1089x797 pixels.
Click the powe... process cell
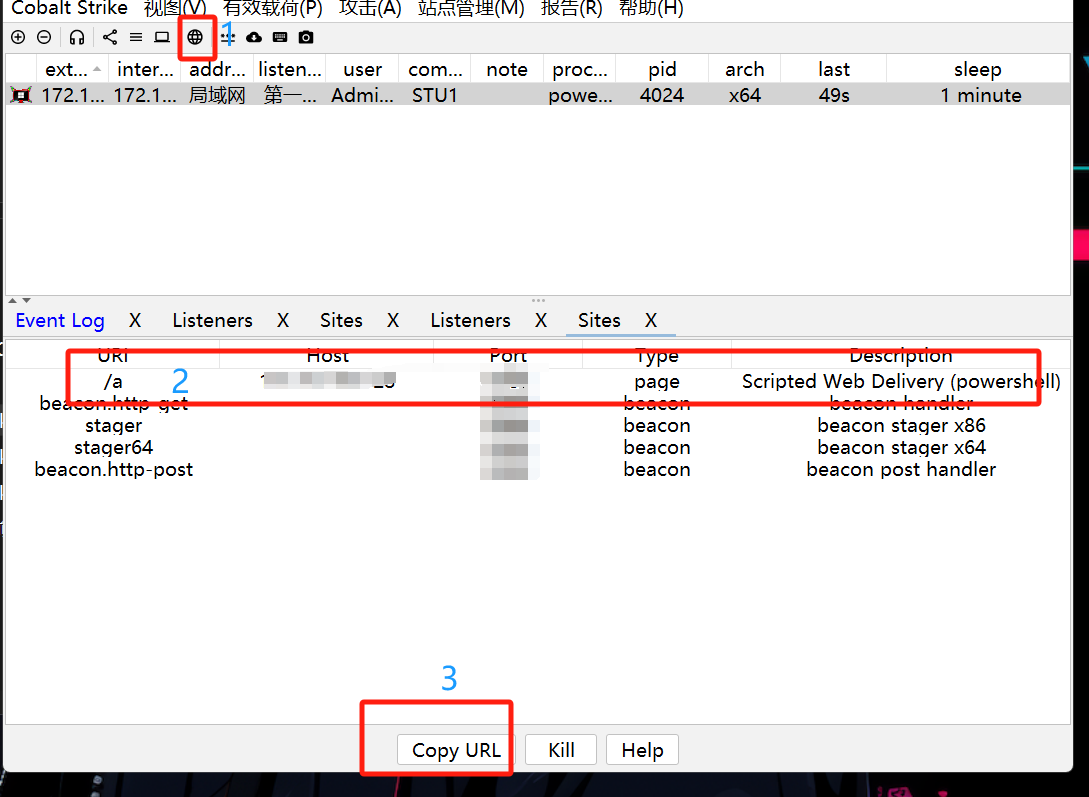[580, 95]
